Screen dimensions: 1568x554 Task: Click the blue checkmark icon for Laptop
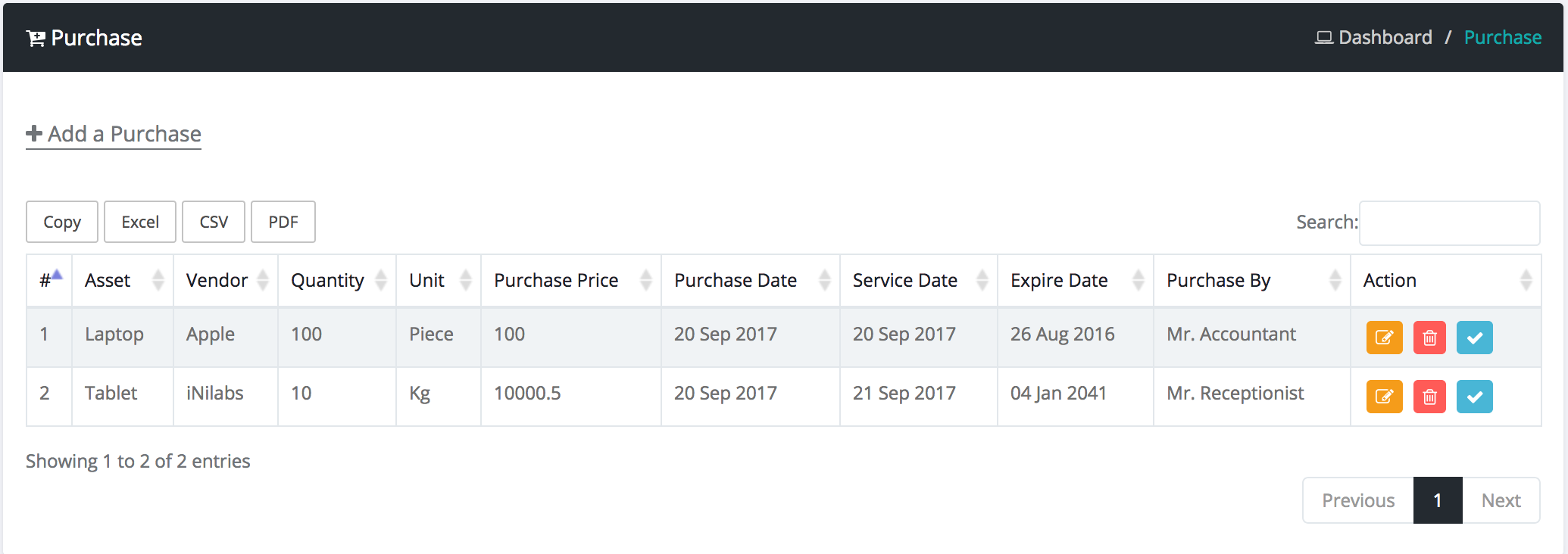pyautogui.click(x=1474, y=338)
